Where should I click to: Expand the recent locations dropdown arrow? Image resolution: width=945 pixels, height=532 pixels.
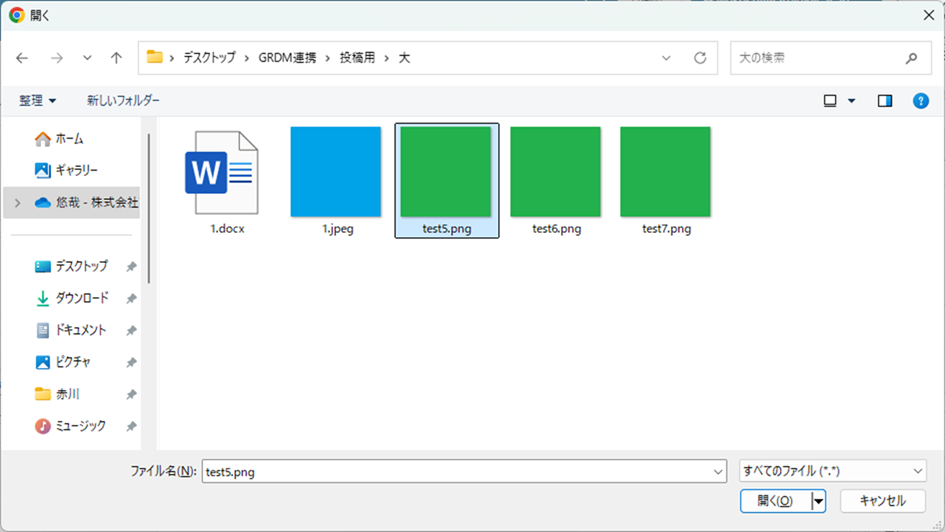[87, 58]
